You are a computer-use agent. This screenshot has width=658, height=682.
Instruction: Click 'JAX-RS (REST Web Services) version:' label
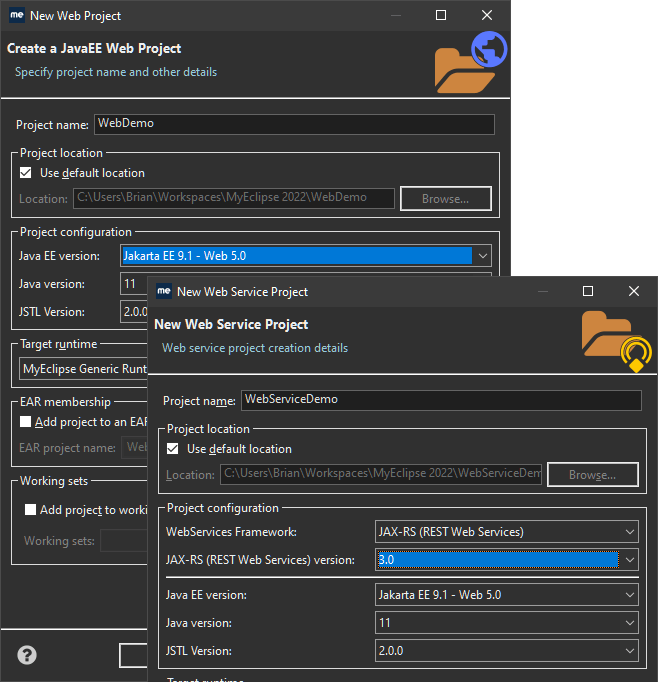click(x=260, y=560)
